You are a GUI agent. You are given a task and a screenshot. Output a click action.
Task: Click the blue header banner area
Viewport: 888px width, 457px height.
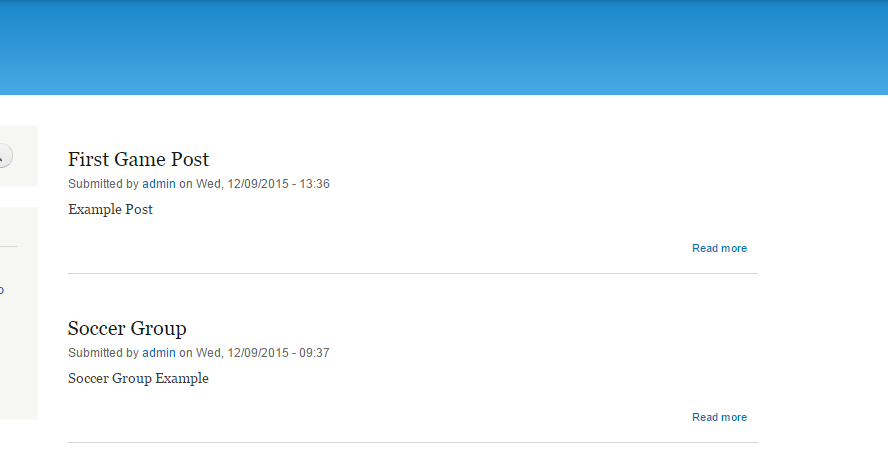tap(444, 47)
